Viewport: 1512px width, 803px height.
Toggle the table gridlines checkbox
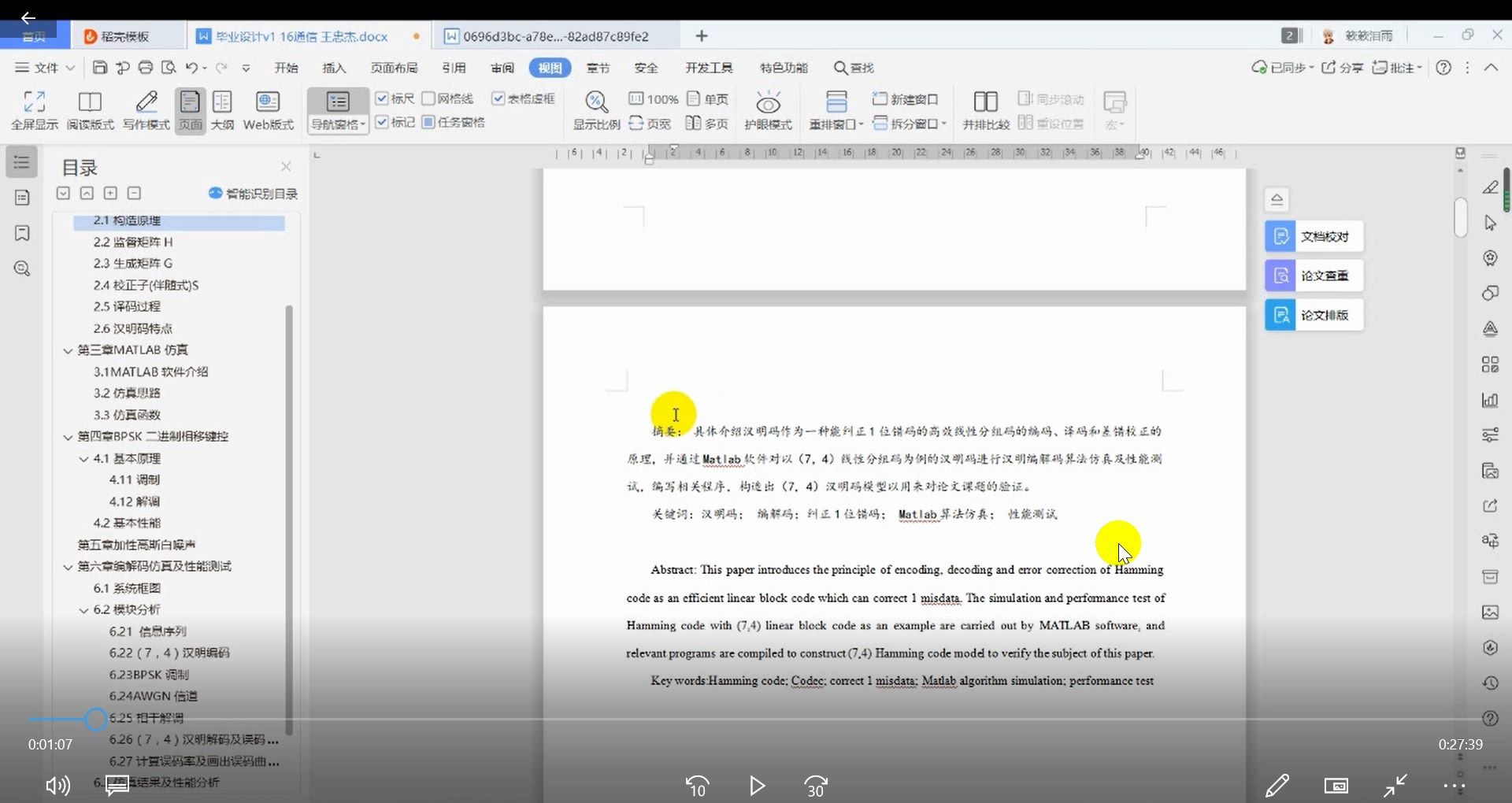pyautogui.click(x=523, y=98)
